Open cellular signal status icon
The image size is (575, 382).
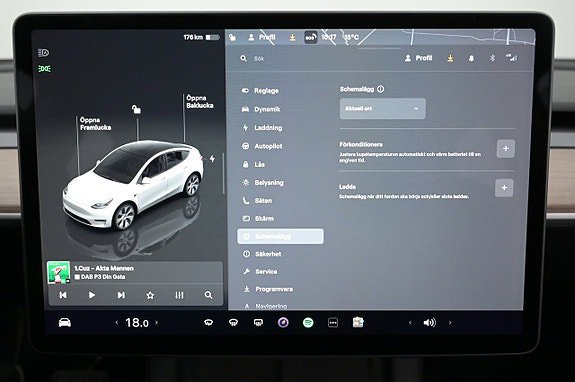(512, 58)
